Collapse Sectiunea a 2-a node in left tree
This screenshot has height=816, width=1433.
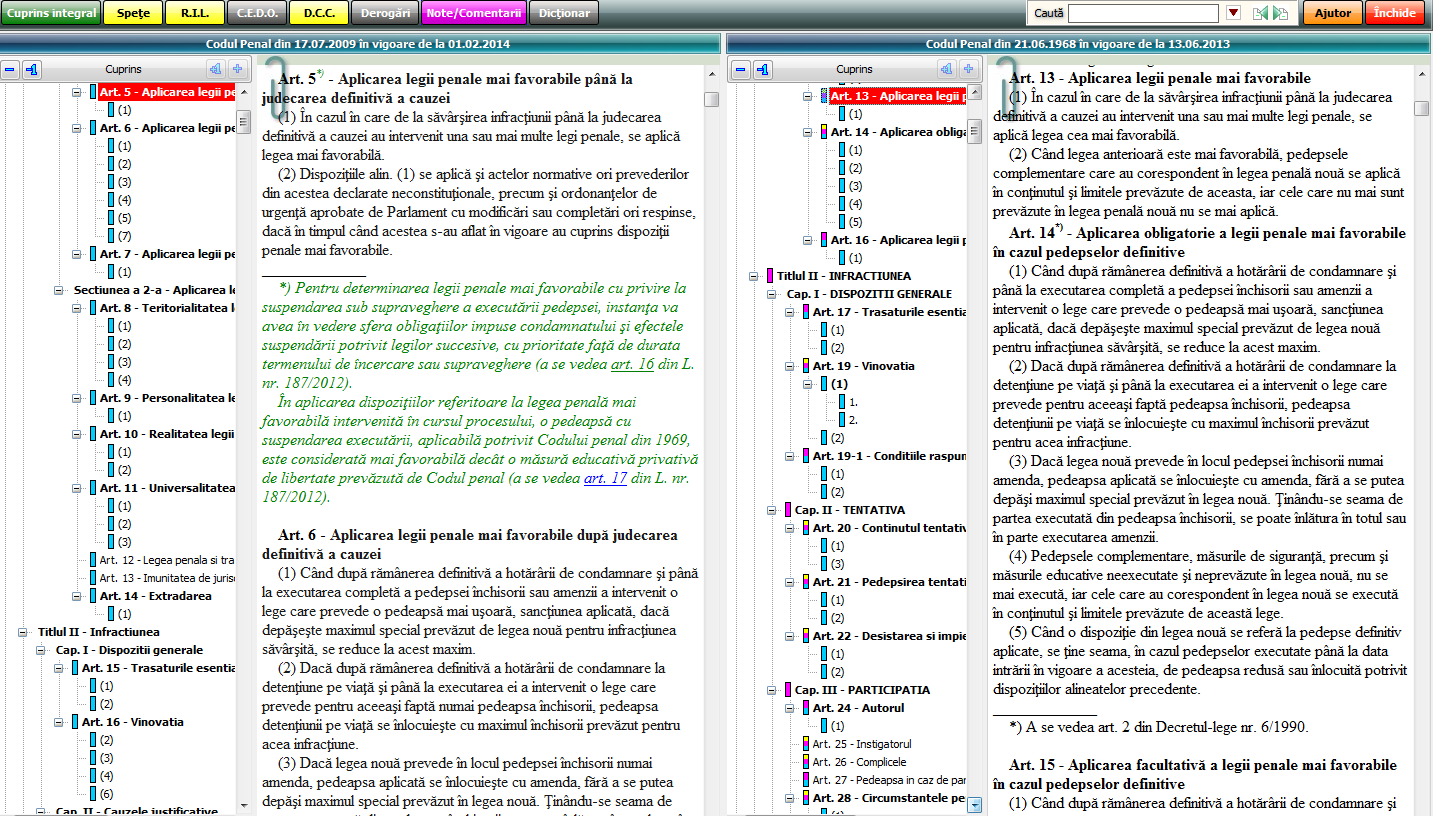tap(59, 290)
